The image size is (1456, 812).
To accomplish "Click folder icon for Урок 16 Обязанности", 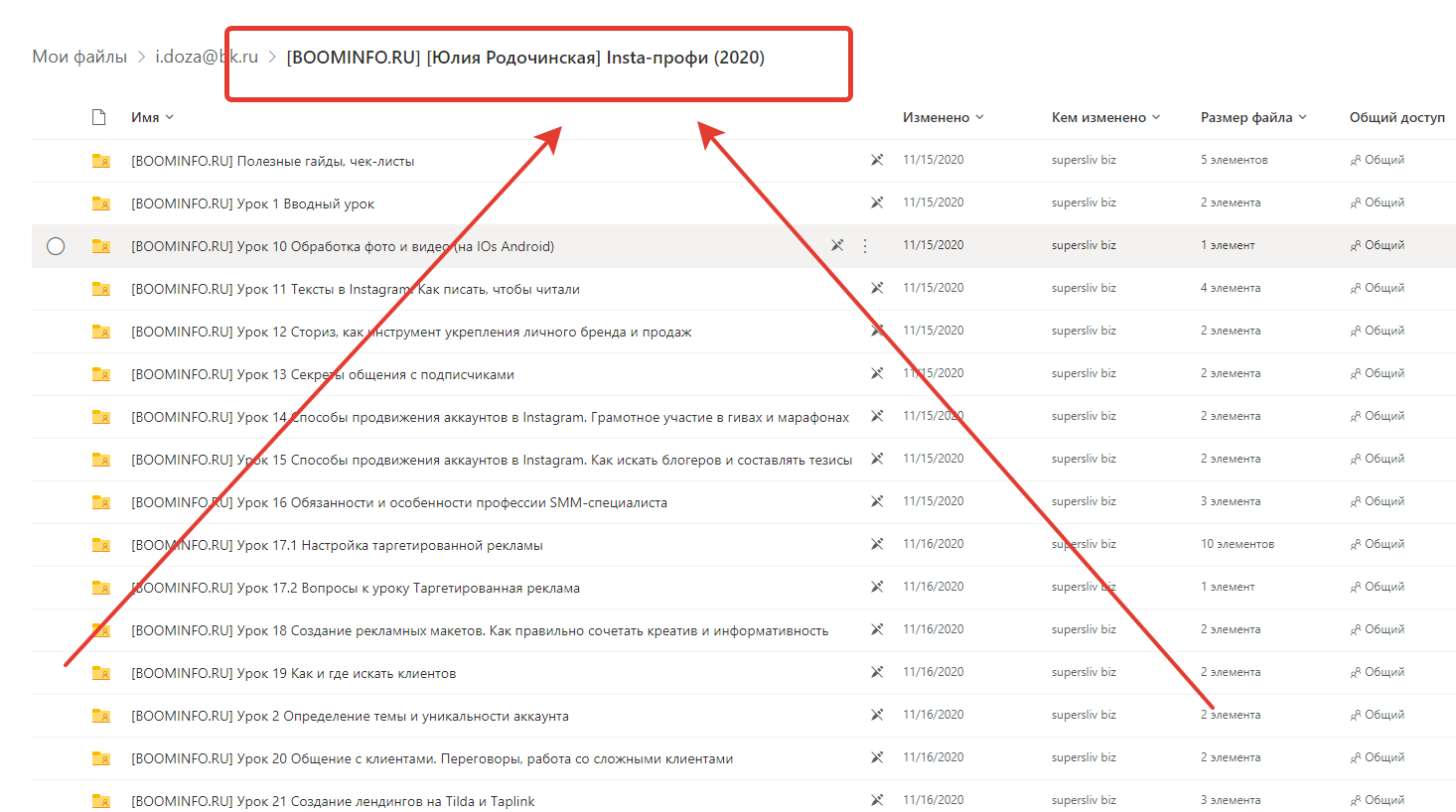I will pos(101,502).
